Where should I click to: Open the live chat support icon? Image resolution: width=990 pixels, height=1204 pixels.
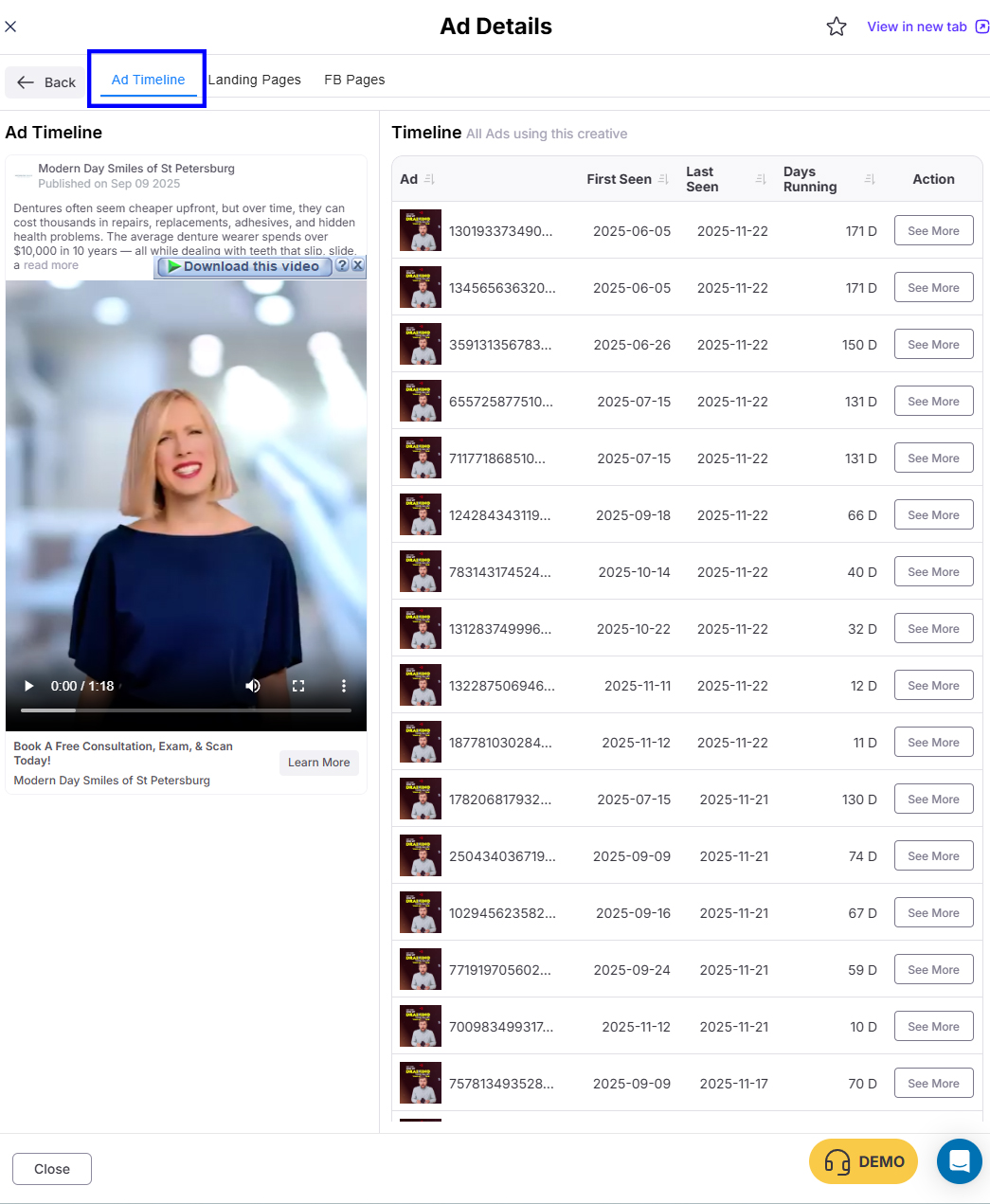pyautogui.click(x=959, y=1160)
